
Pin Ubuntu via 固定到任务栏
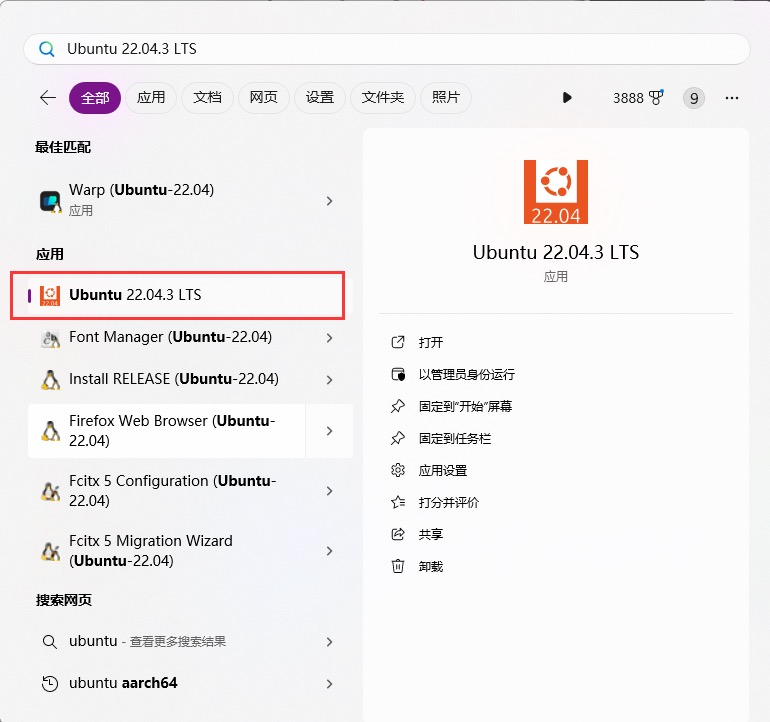point(454,438)
